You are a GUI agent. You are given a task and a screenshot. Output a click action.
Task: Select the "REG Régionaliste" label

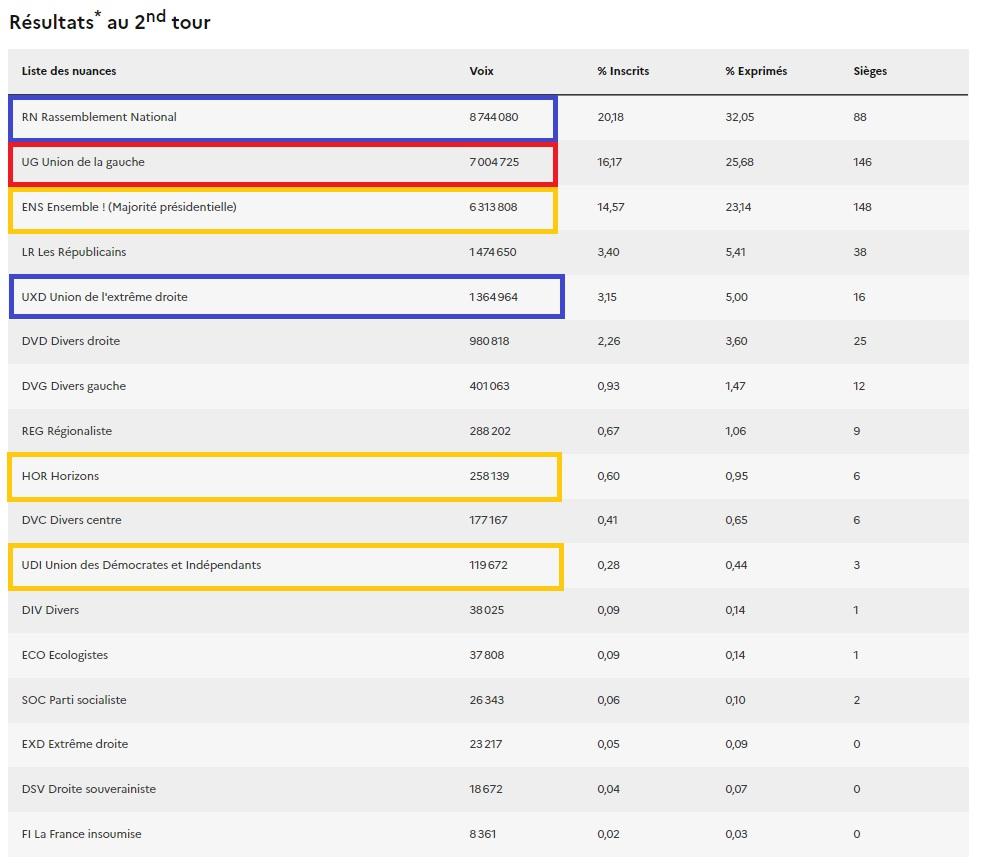tap(67, 431)
